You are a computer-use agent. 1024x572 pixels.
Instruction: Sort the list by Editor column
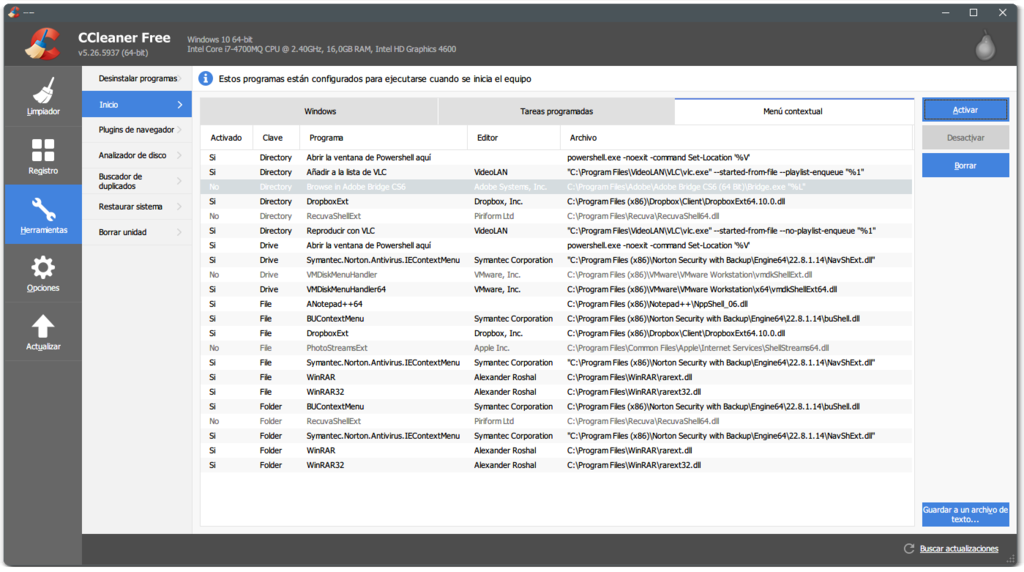pyautogui.click(x=513, y=137)
